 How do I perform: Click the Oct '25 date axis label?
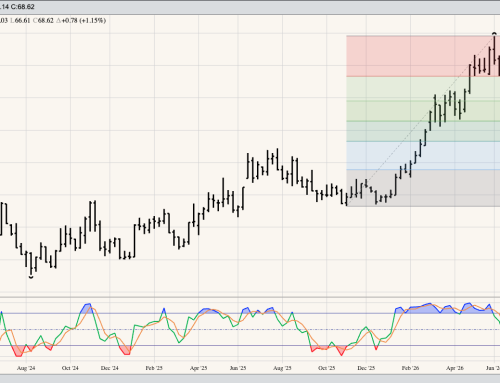tap(326, 368)
